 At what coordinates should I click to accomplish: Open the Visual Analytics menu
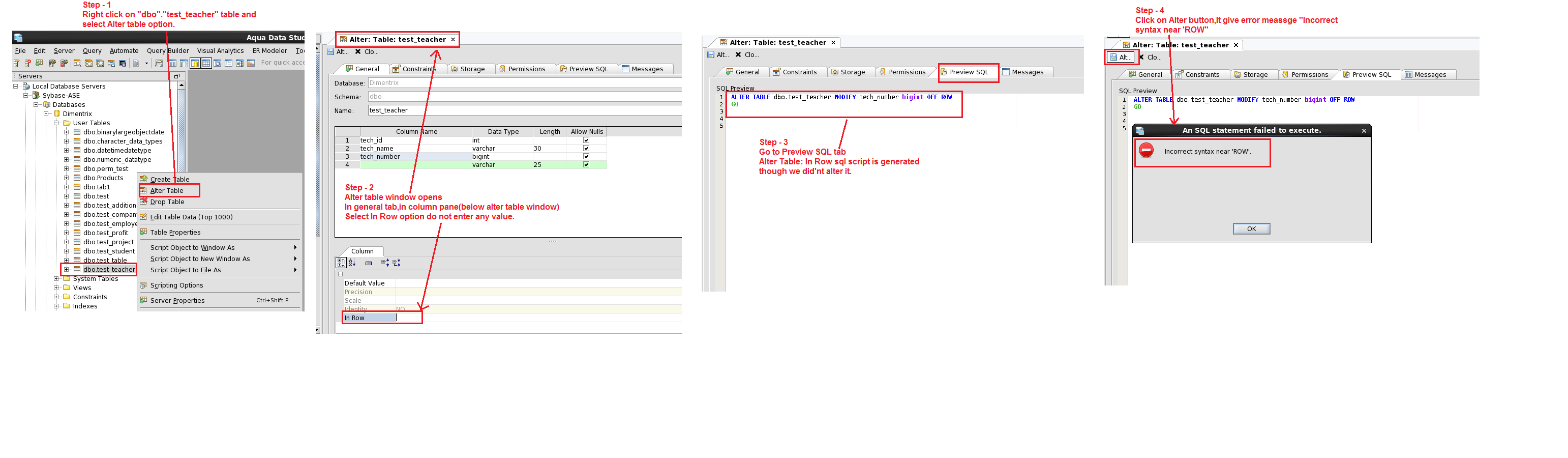coord(220,51)
